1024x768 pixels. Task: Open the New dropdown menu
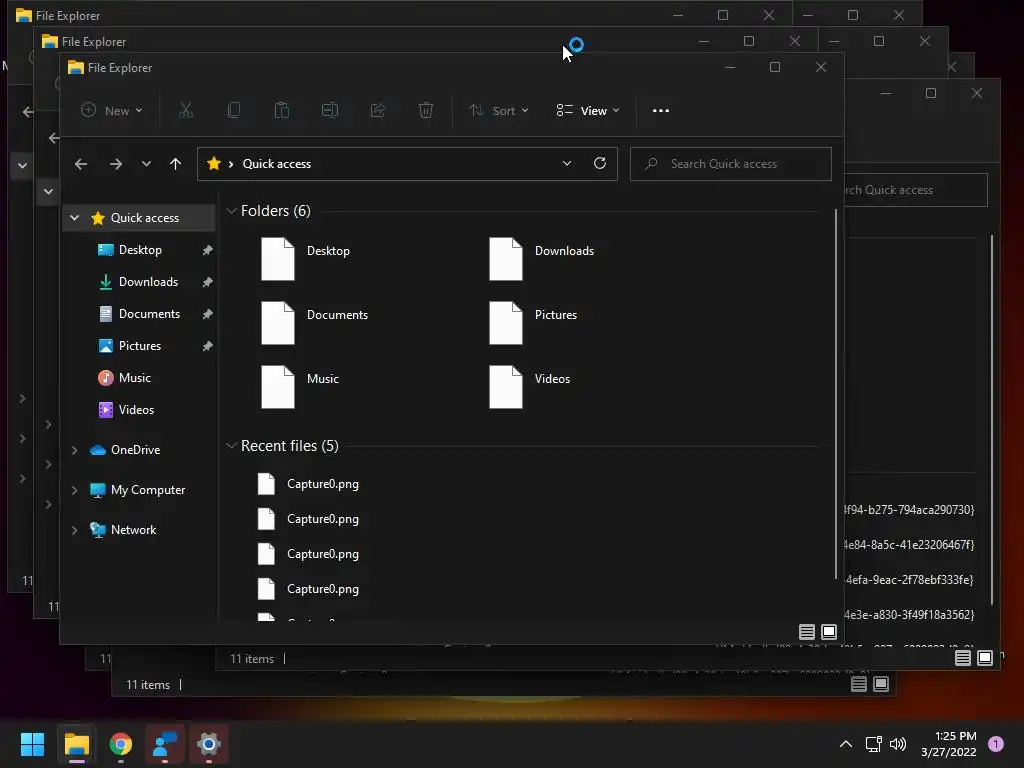[111, 110]
